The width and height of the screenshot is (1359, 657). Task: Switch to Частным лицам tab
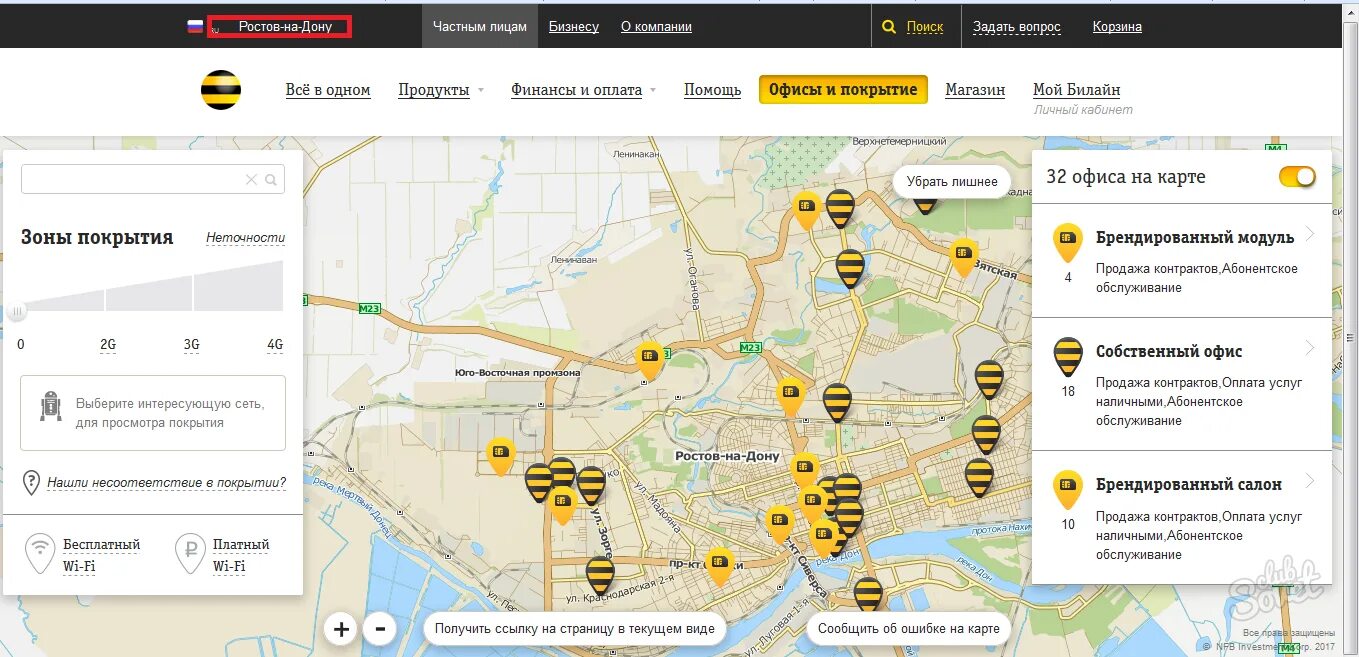(480, 27)
